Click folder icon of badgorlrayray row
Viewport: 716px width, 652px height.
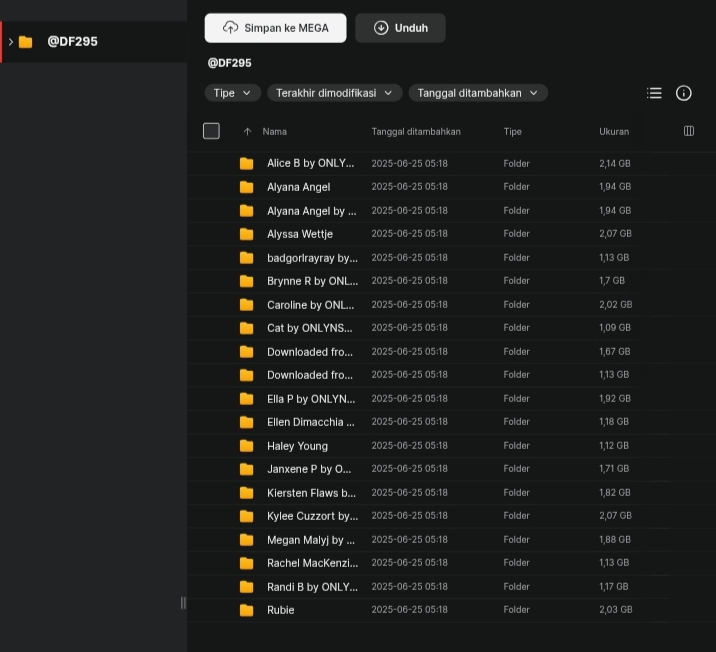tap(247, 258)
